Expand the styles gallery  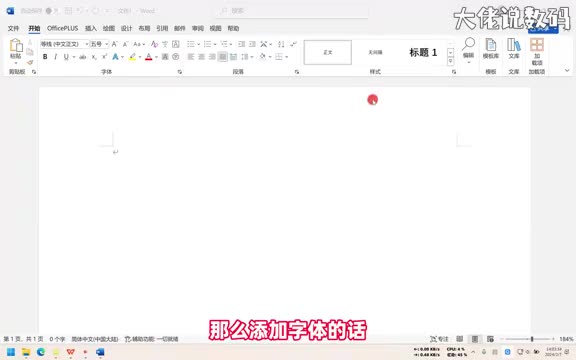point(450,61)
